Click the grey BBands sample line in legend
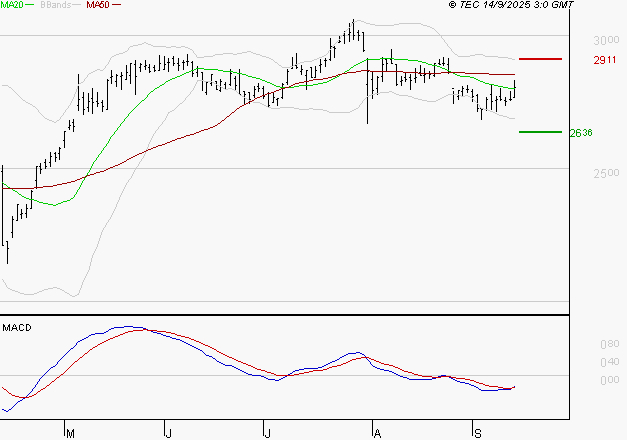 77,5
